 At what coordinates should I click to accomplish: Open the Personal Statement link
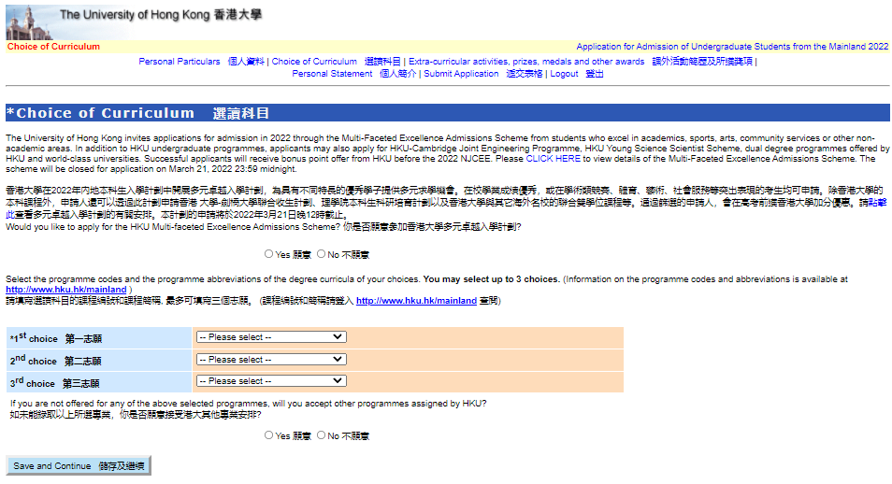point(354,74)
